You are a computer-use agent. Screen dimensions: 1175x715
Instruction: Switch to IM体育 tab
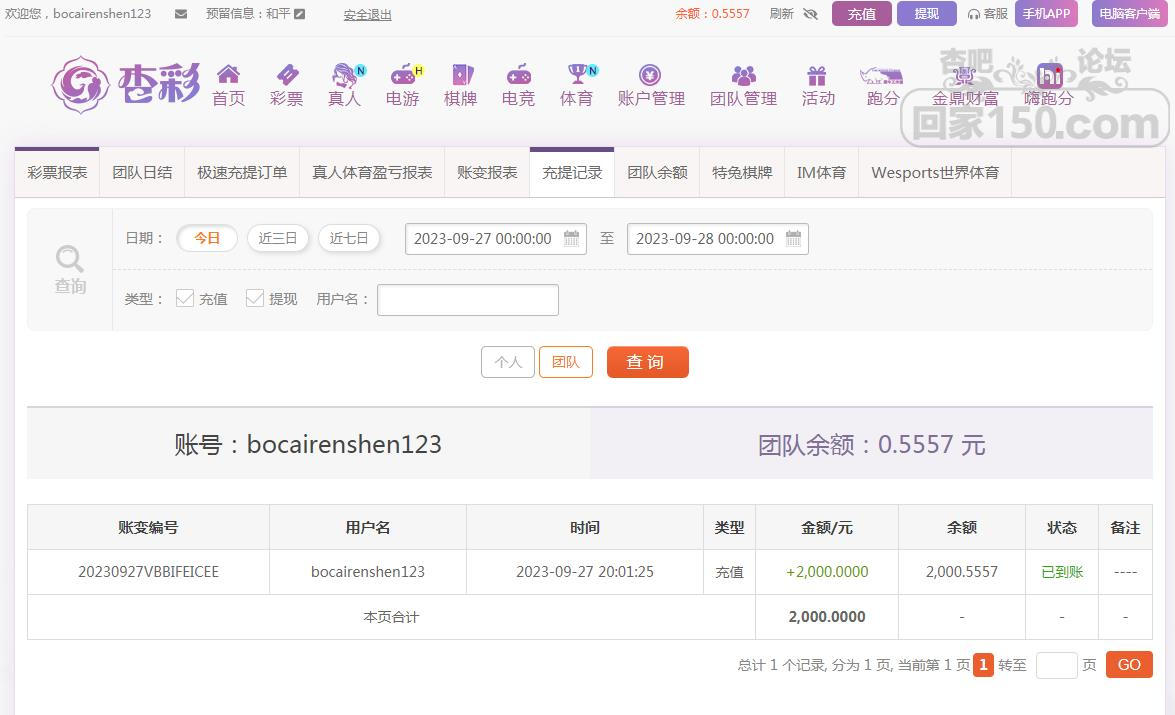coord(821,172)
